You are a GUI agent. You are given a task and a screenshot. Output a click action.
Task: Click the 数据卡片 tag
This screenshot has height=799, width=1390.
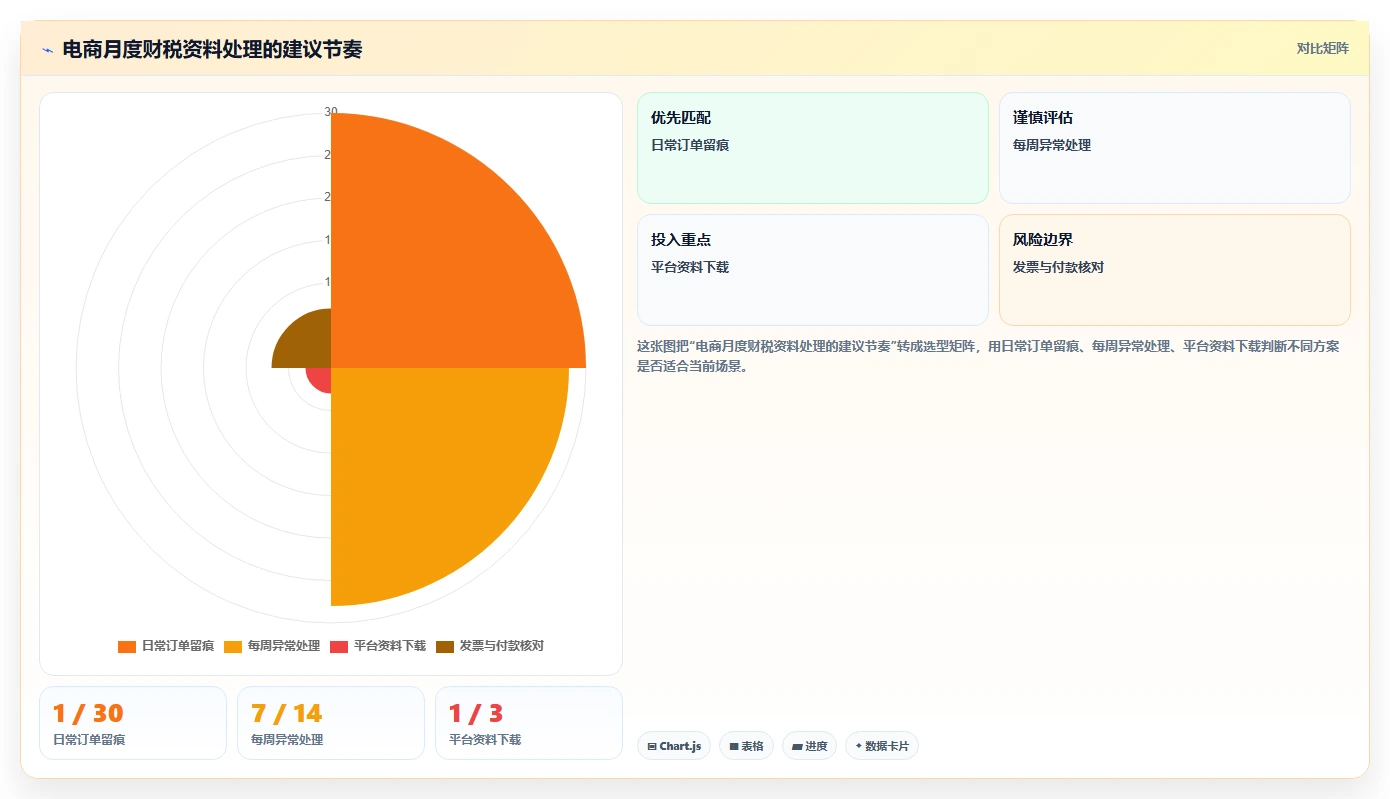click(x=882, y=746)
